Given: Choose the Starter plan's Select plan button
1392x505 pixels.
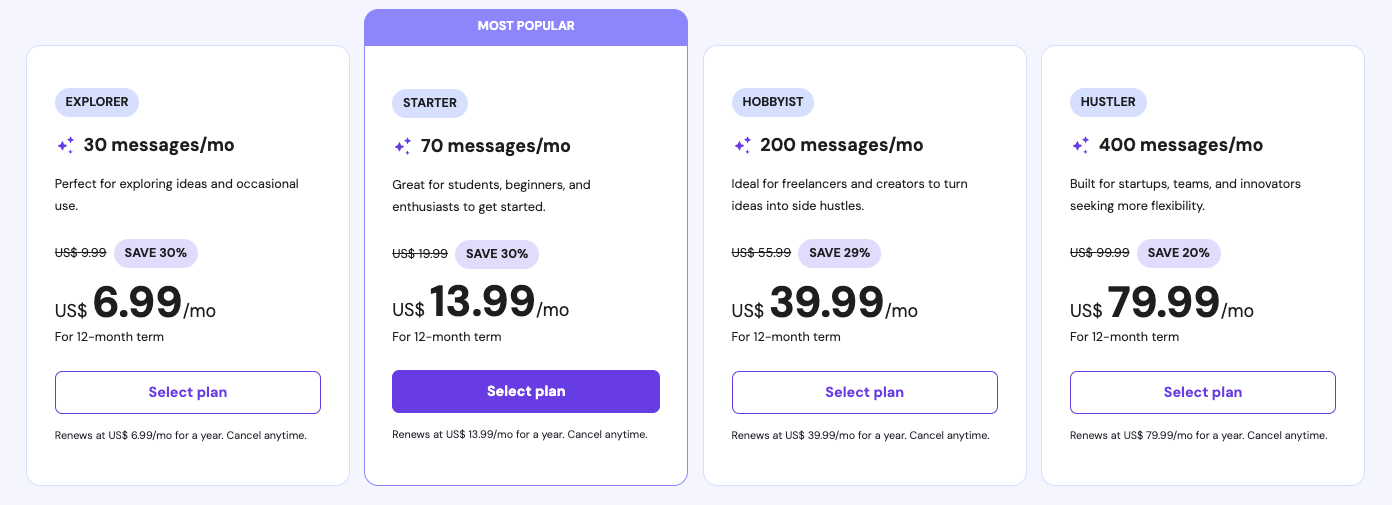Looking at the screenshot, I should pyautogui.click(x=526, y=391).
